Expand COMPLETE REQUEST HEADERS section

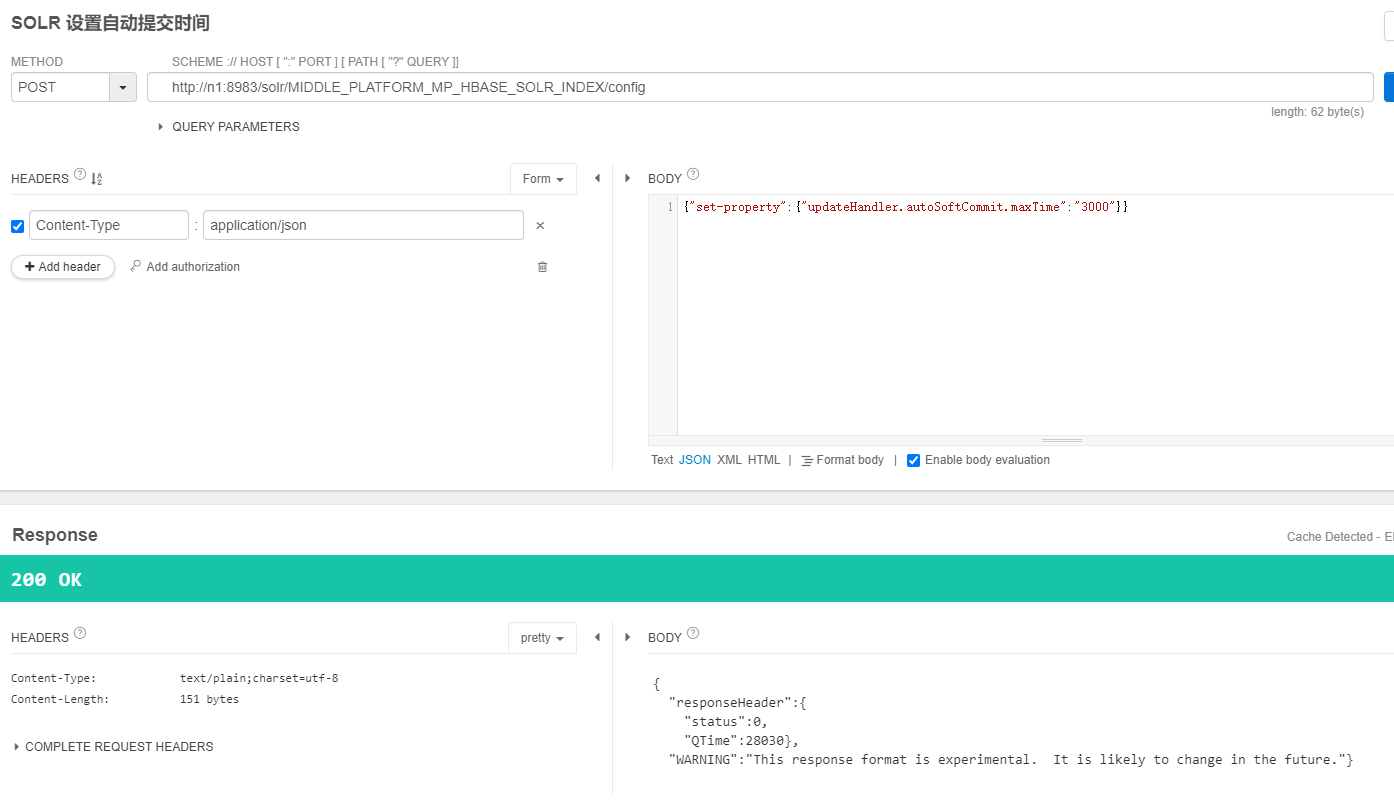click(x=113, y=747)
